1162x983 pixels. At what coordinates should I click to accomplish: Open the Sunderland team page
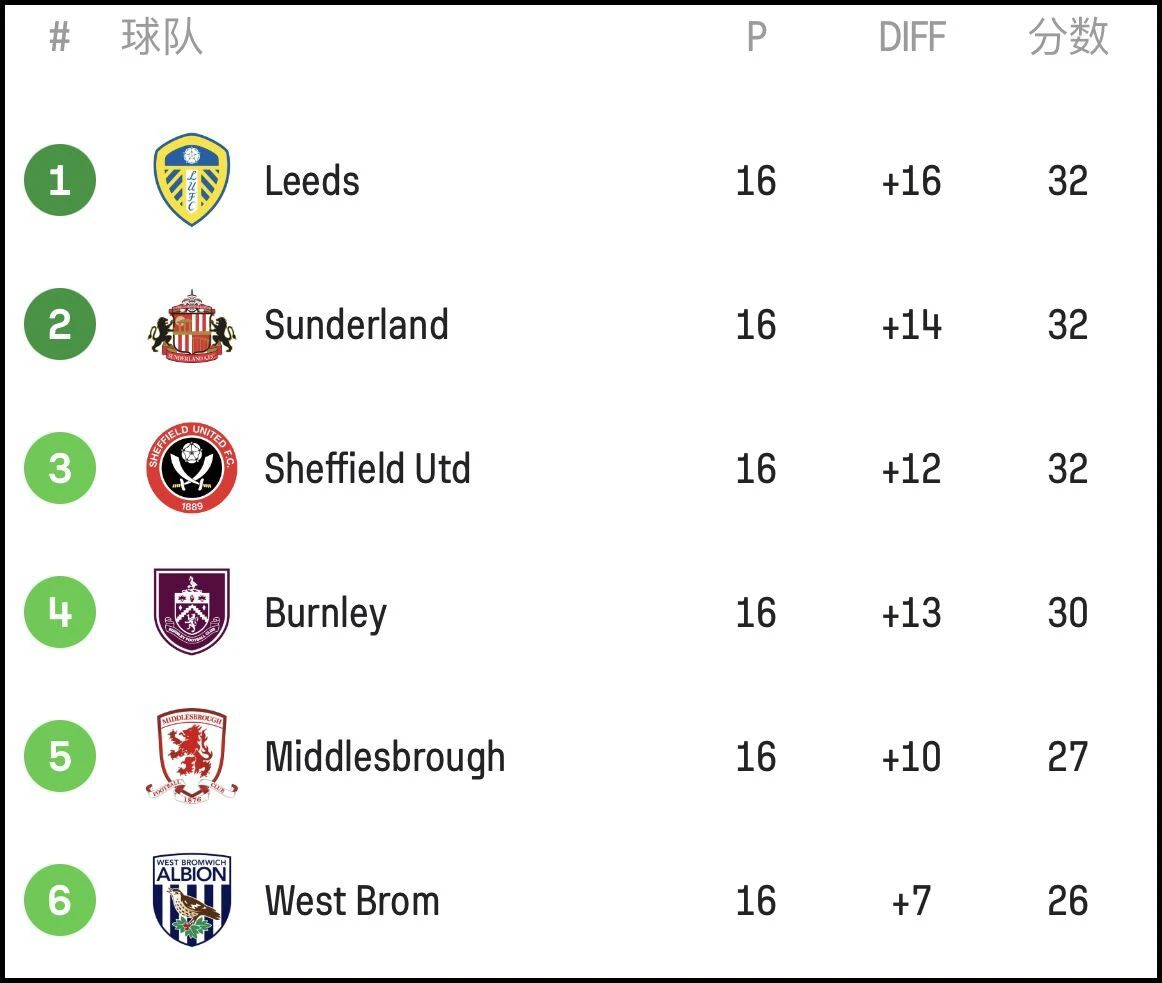(356, 325)
